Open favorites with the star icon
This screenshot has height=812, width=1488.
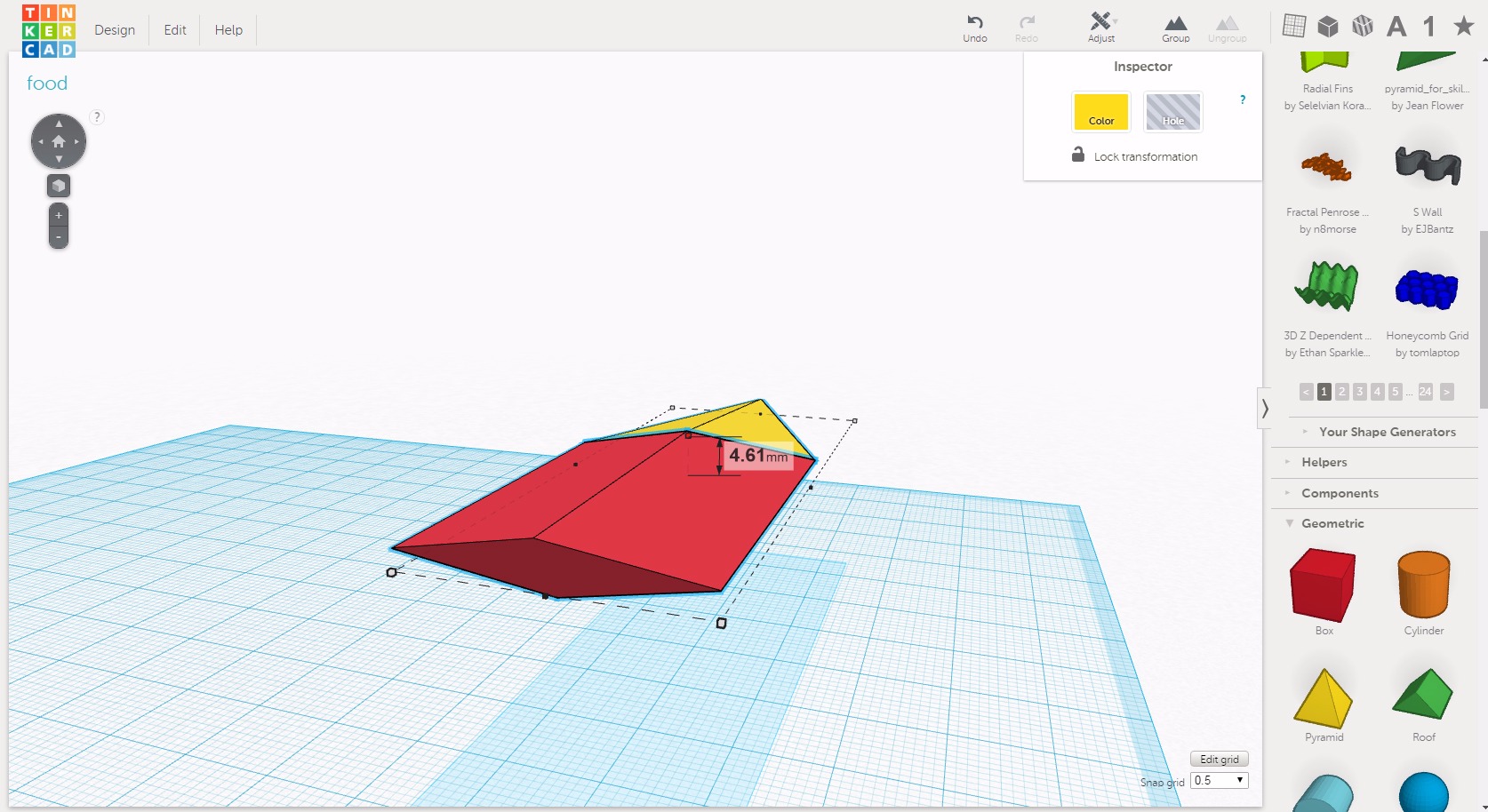pos(1463,25)
